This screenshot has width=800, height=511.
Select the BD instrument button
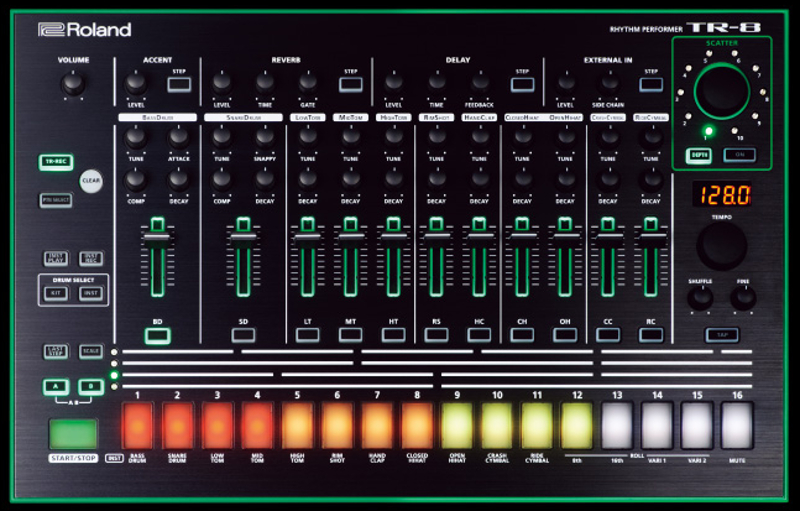point(158,336)
